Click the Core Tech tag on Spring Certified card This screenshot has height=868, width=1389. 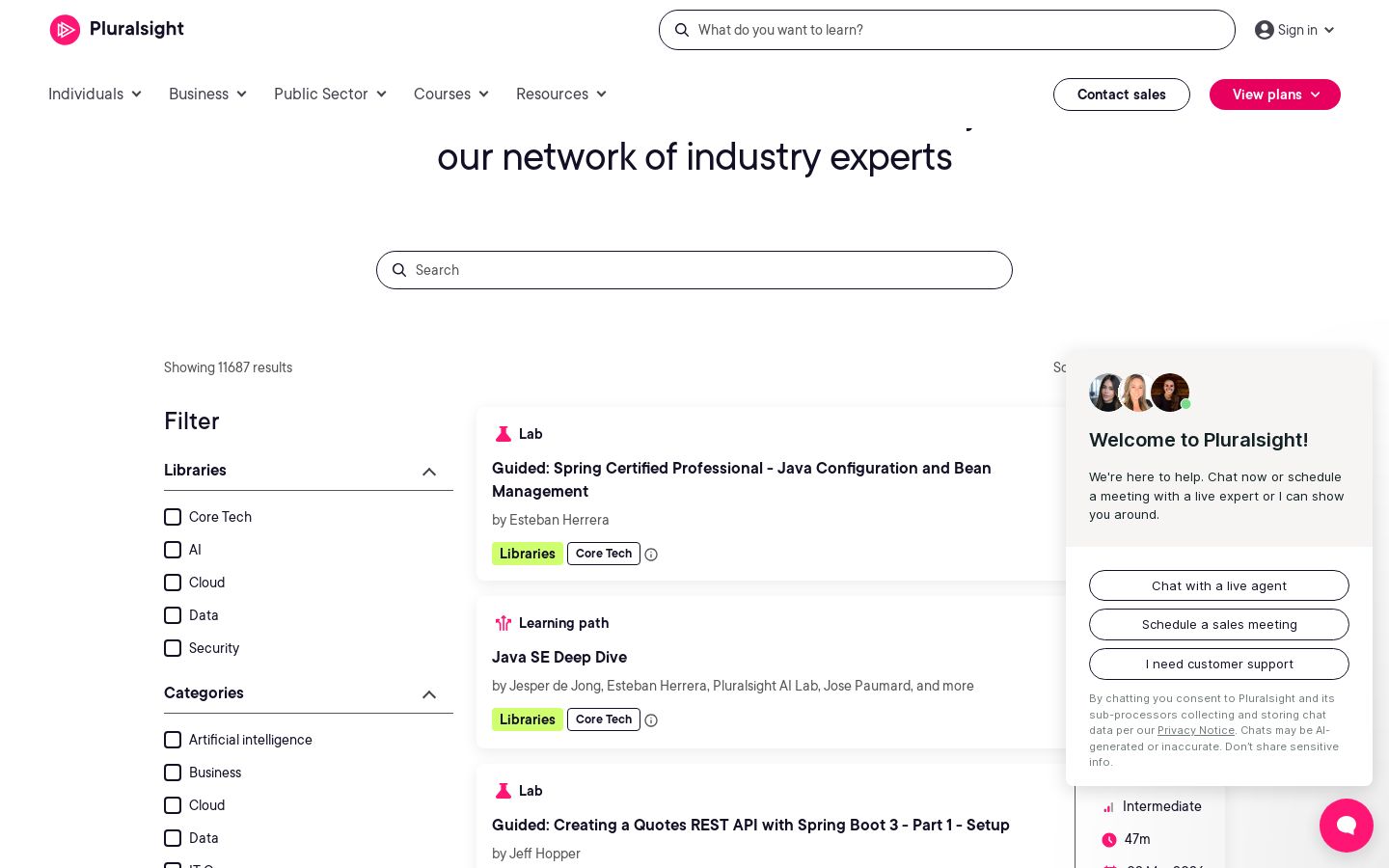[x=604, y=554]
